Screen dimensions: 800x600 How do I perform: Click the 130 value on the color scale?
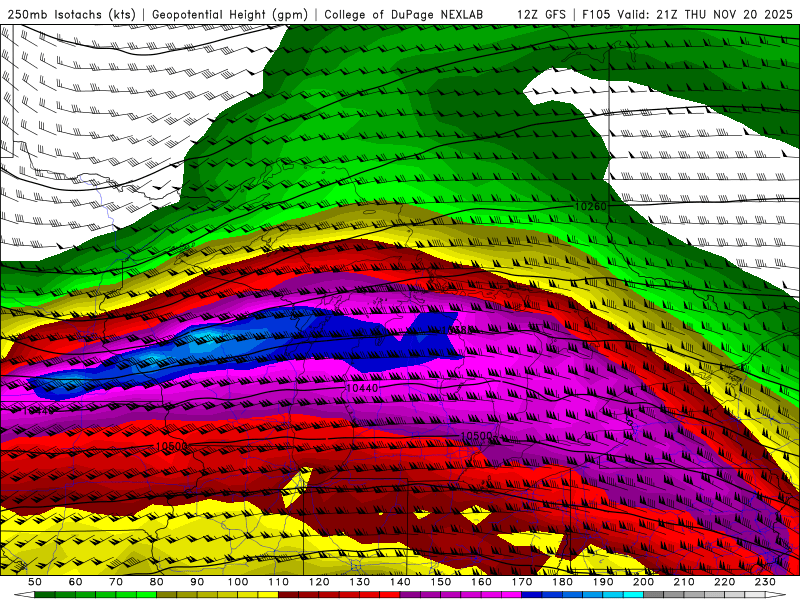(360, 582)
